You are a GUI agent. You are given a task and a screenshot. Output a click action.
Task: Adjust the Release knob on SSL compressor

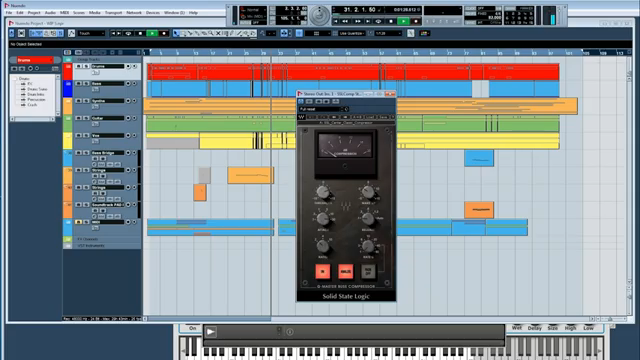click(x=368, y=219)
